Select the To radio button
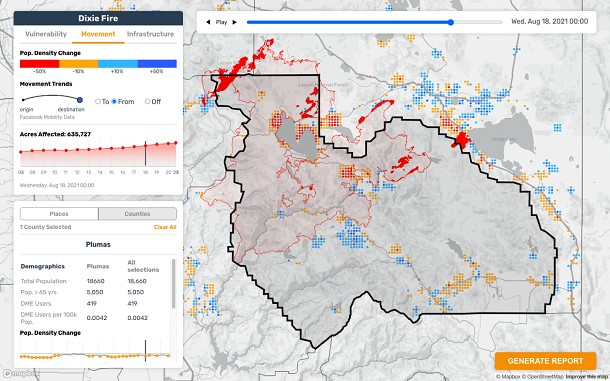This screenshot has width=610, height=381. [x=98, y=101]
